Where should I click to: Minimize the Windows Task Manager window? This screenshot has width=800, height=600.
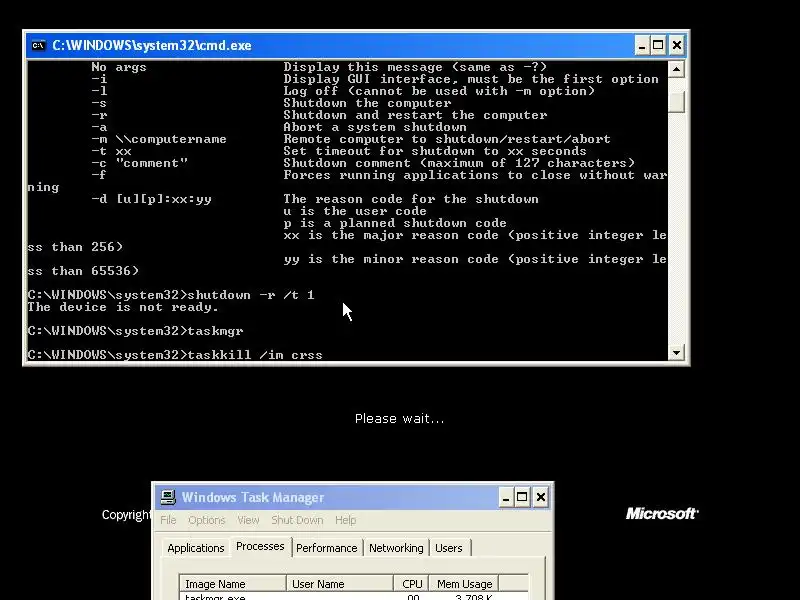point(506,497)
